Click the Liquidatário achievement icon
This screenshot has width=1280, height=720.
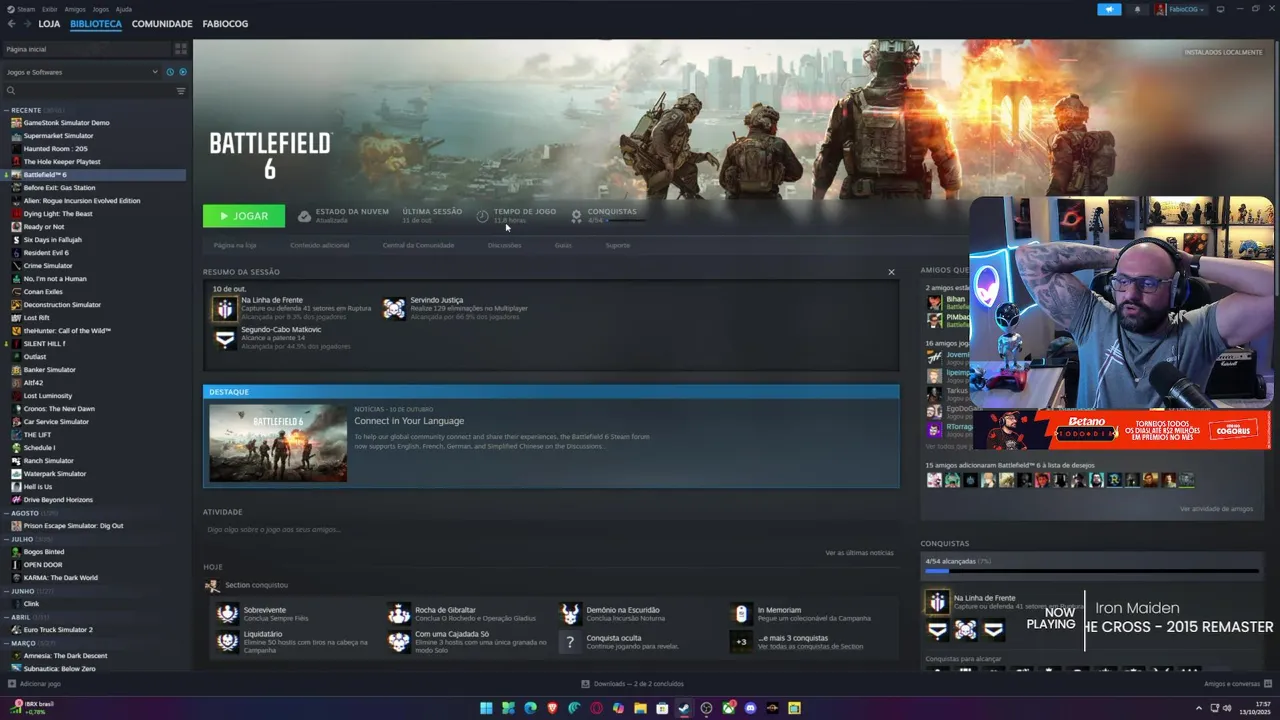point(228,642)
